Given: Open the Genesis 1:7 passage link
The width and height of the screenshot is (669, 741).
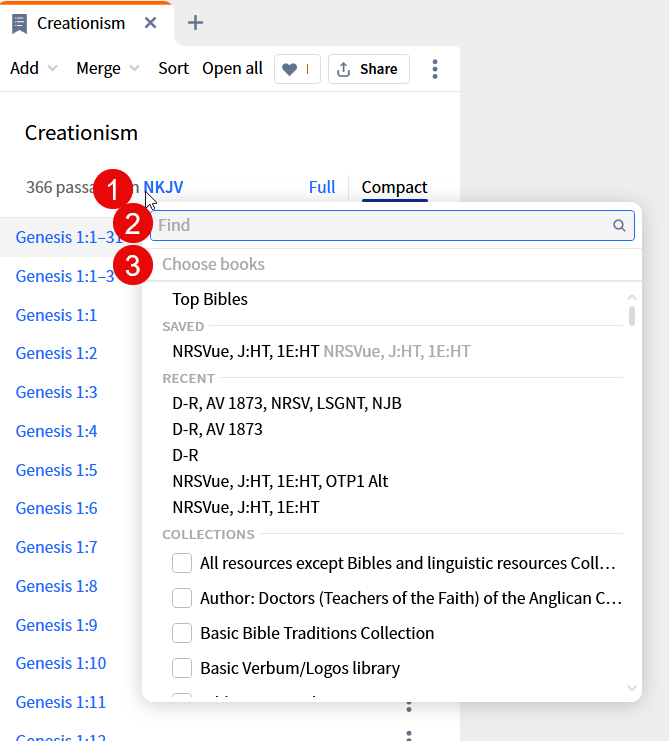Looking at the screenshot, I should [56, 547].
